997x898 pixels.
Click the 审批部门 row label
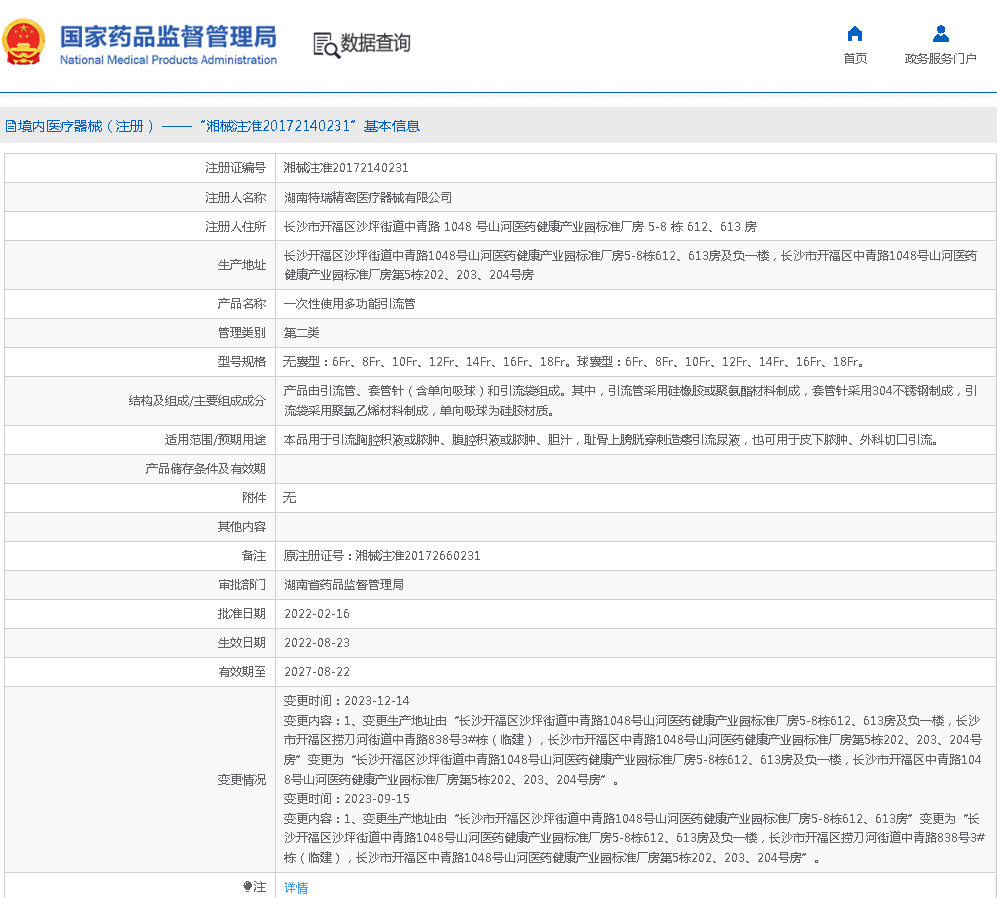coord(242,584)
